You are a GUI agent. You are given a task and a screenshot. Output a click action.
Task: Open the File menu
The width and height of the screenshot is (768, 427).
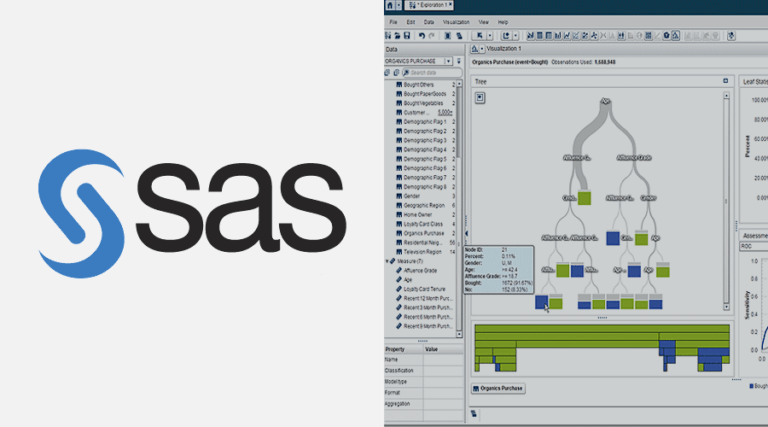coord(393,21)
